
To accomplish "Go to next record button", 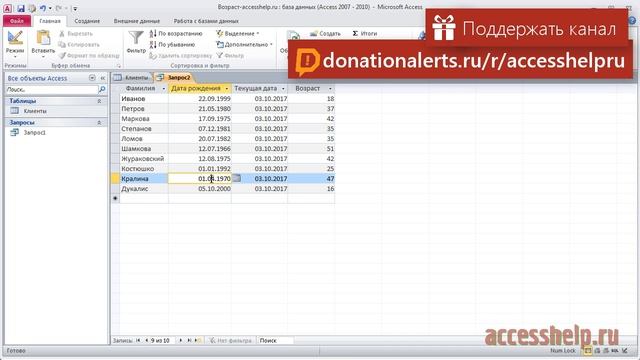I will tap(181, 340).
